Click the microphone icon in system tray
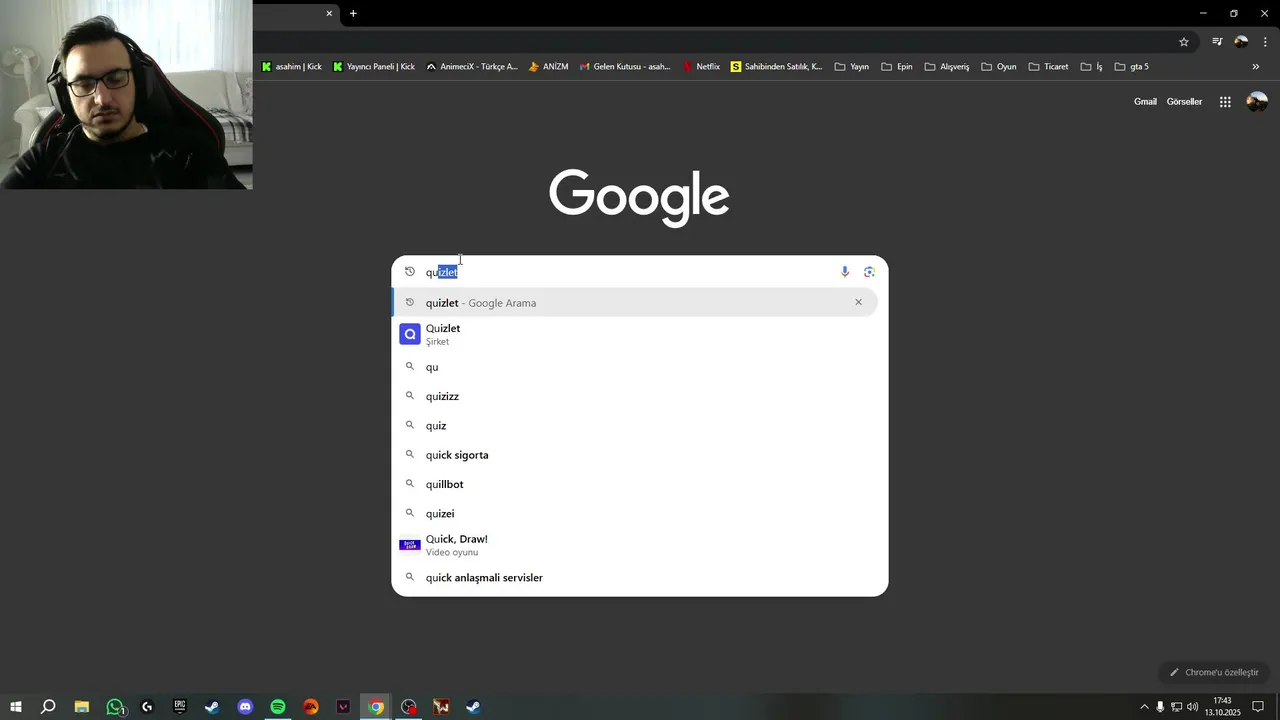 point(1160,707)
